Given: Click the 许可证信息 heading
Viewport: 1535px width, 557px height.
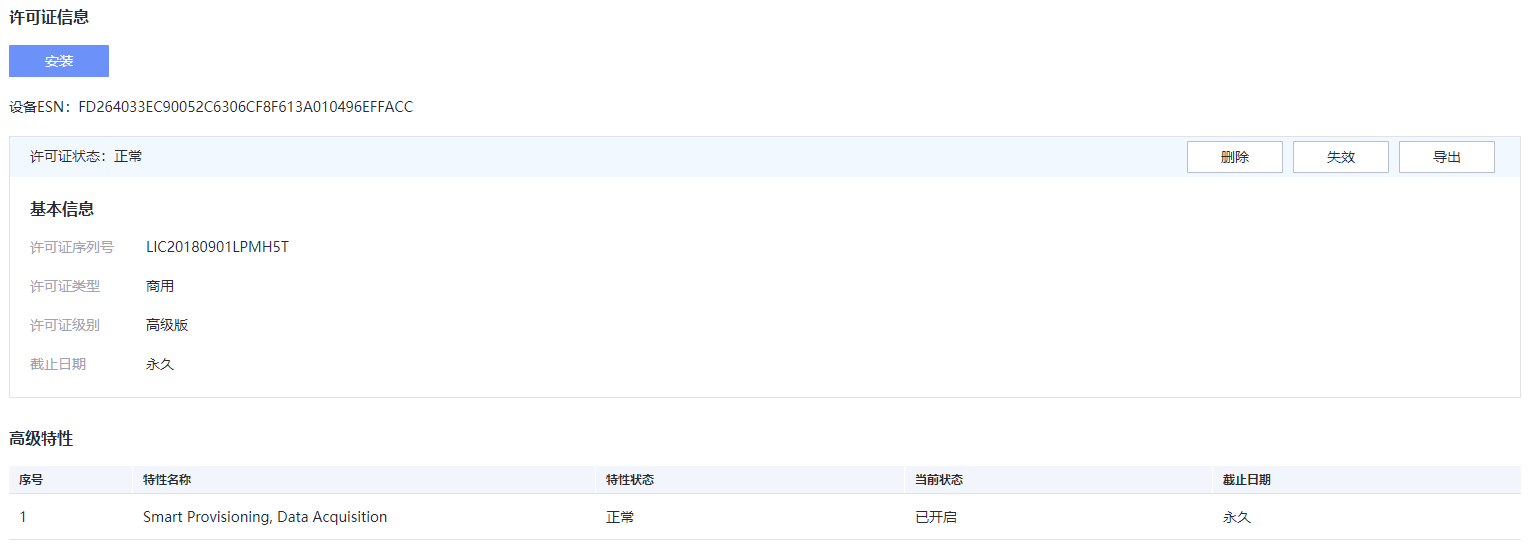Looking at the screenshot, I should tap(49, 17).
